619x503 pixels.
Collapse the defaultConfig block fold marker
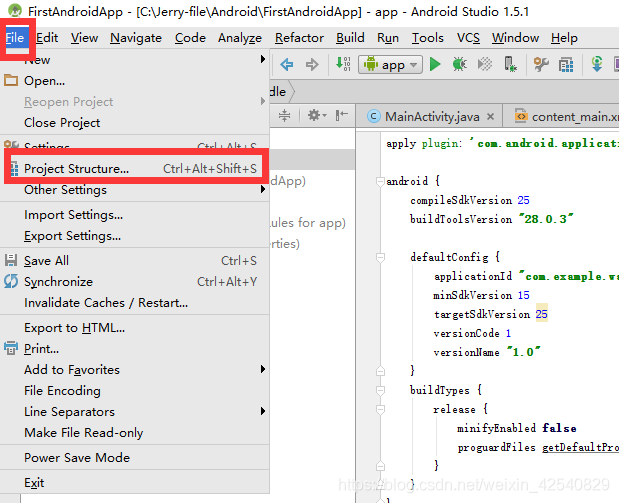tap(380, 258)
